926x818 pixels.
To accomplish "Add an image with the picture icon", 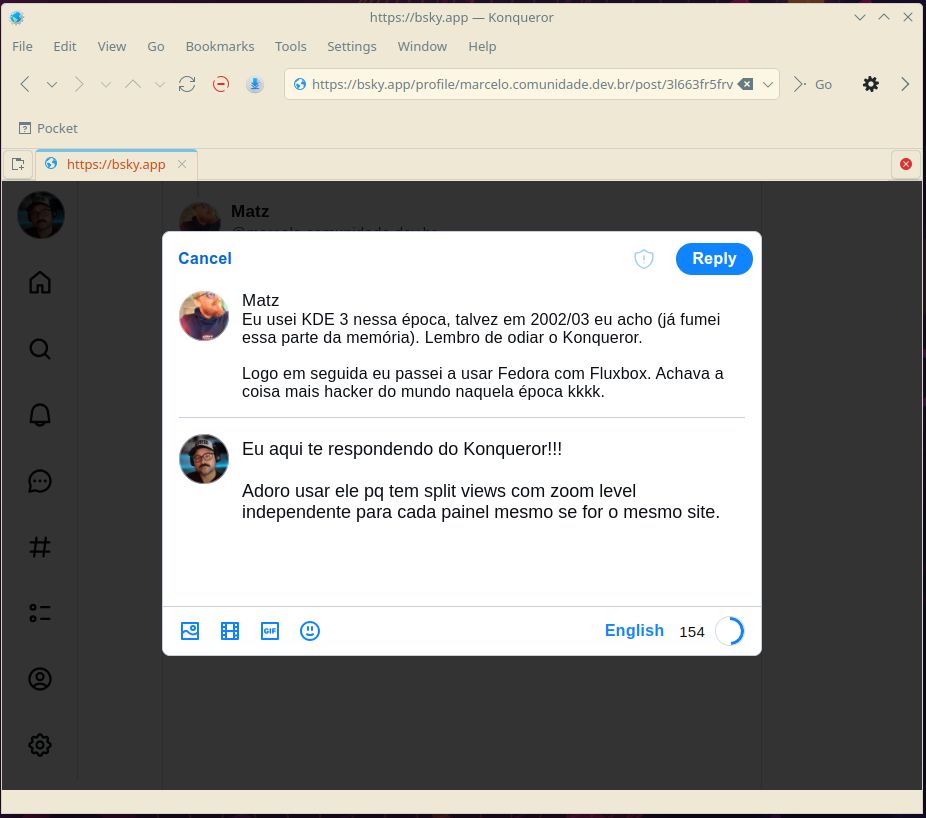I will point(190,631).
